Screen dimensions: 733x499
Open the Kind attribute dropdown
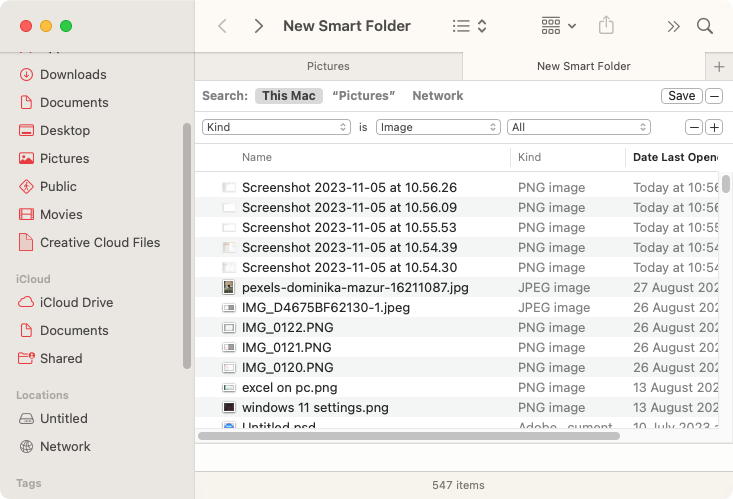276,127
